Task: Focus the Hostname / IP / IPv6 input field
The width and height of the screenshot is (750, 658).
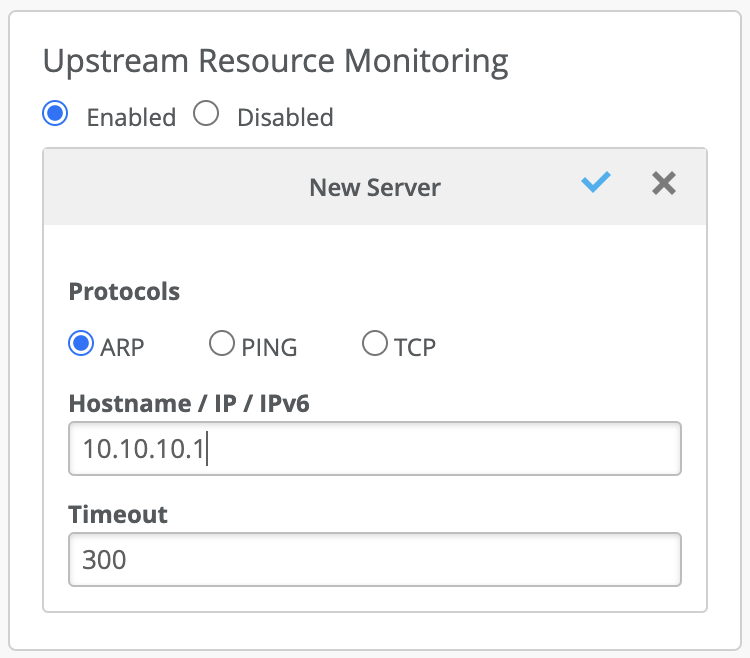Action: (x=375, y=448)
